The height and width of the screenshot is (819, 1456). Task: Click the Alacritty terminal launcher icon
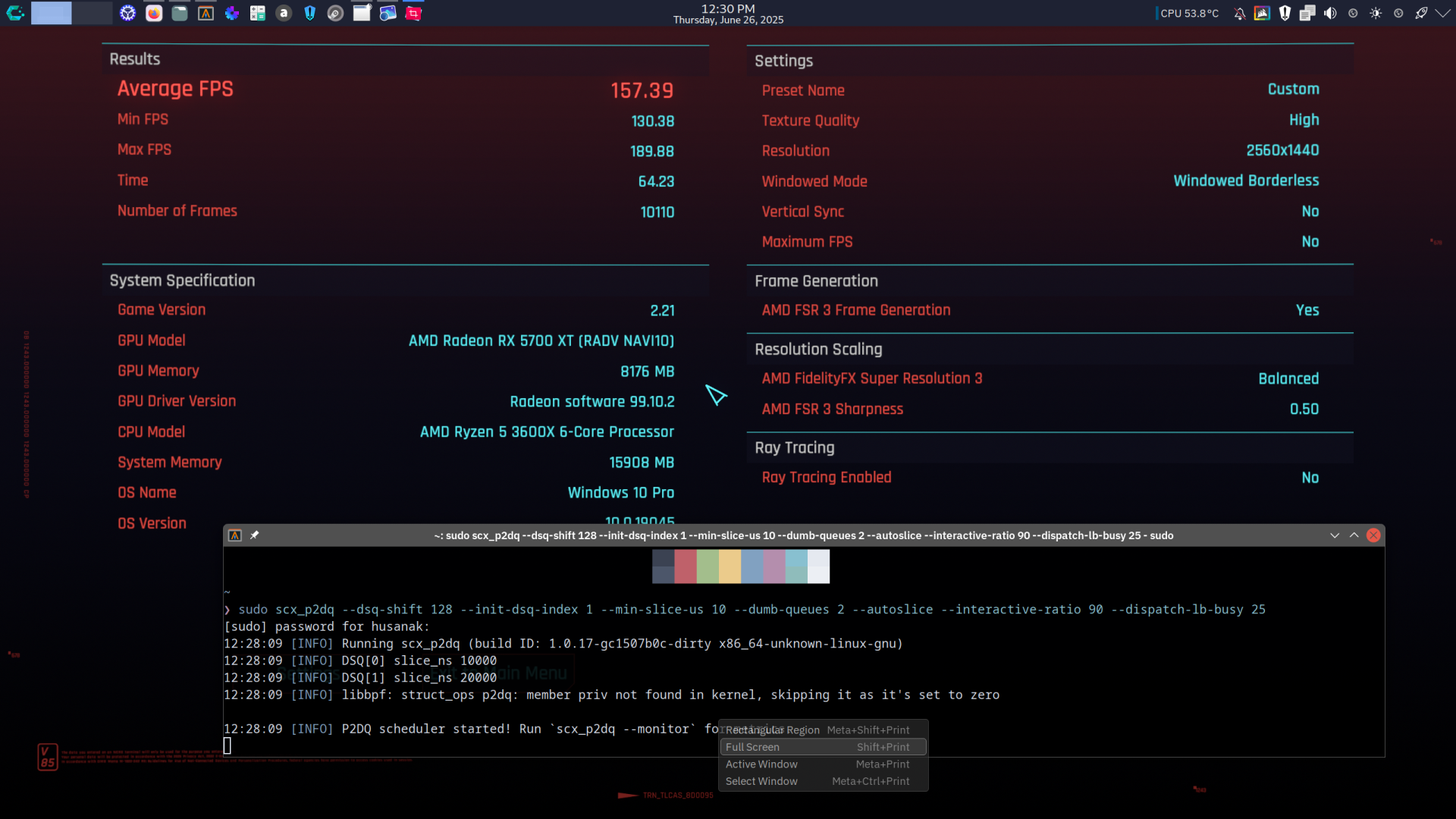pos(206,13)
